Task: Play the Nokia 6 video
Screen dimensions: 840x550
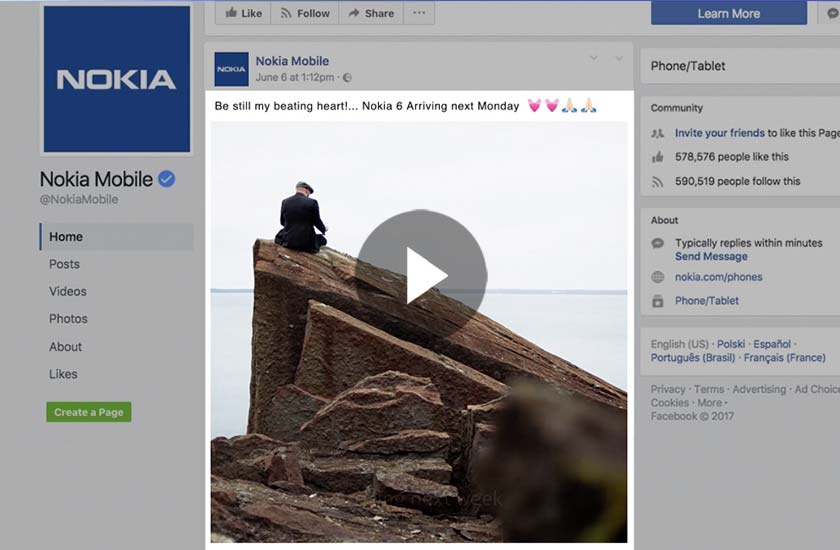Action: 422,275
